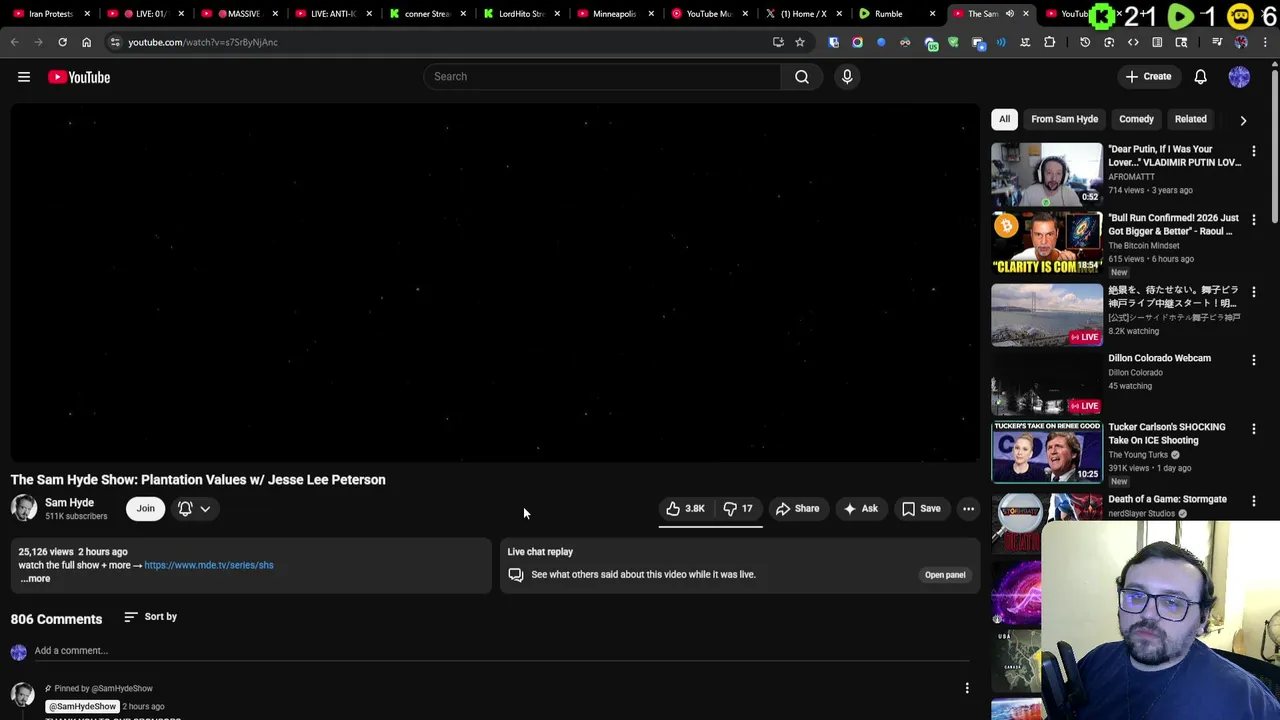Open pinned comment options menu
Image resolution: width=1280 pixels, height=720 pixels.
click(967, 688)
